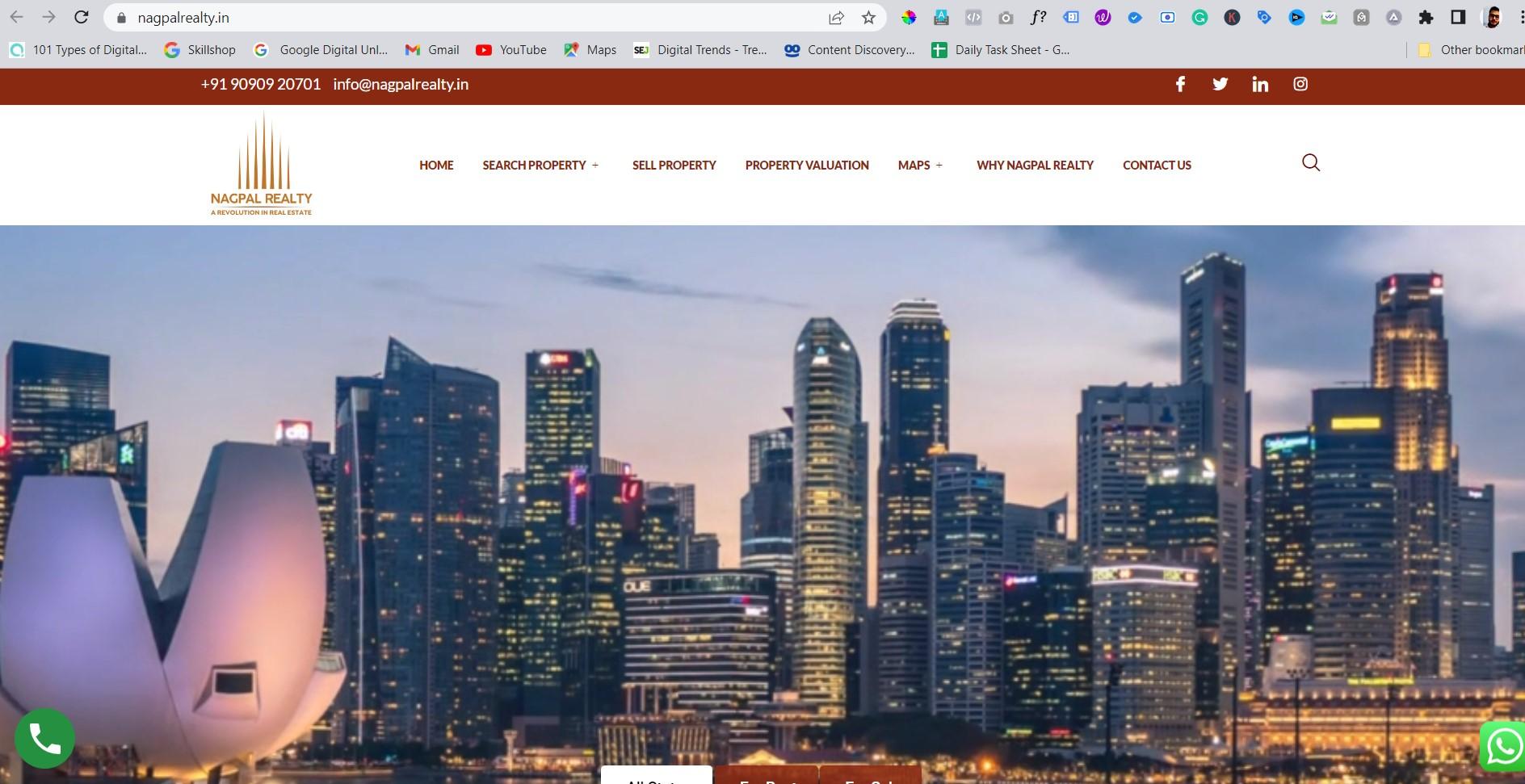Open the Twitter social icon

click(x=1220, y=84)
